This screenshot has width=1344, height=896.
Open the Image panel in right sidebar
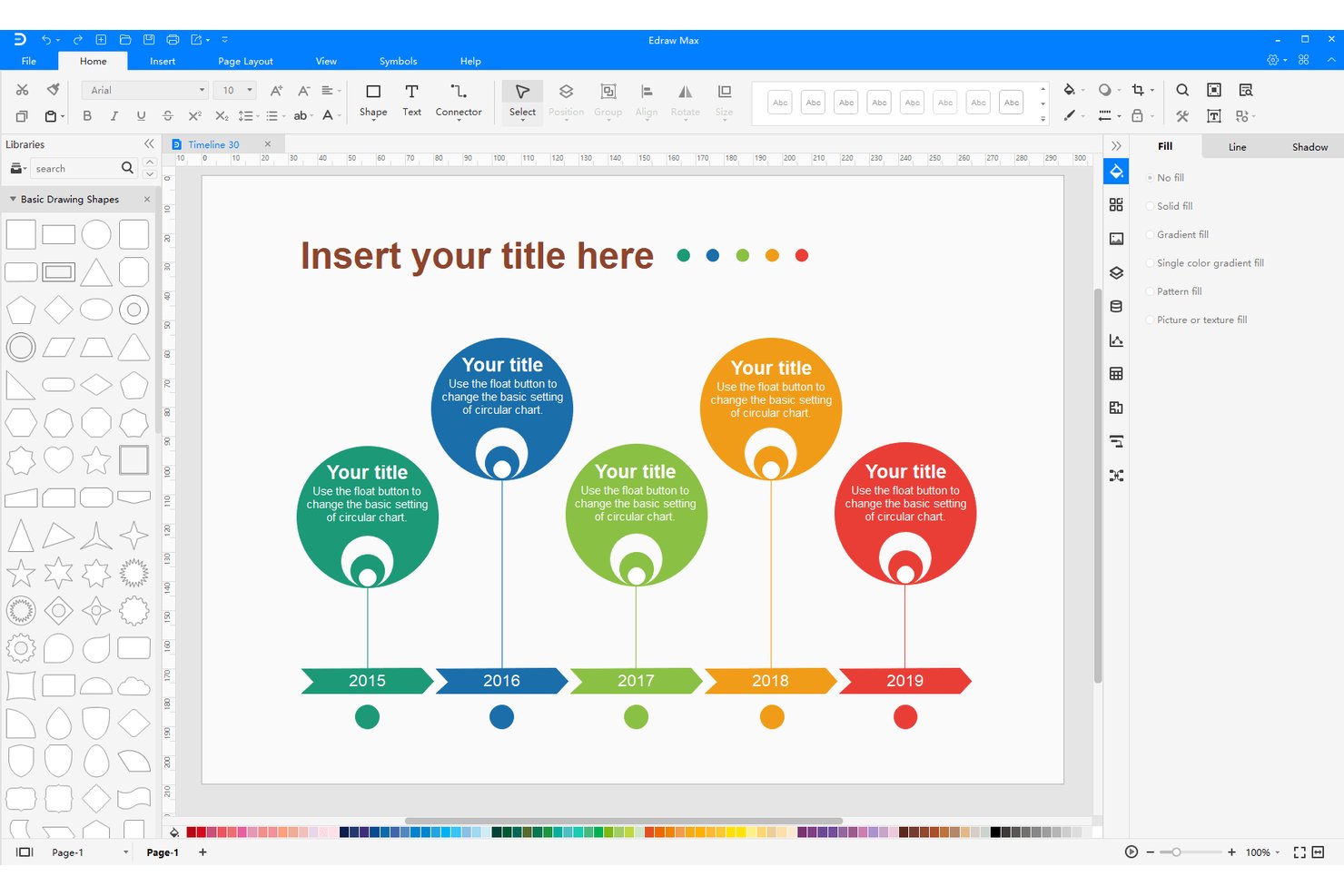click(1116, 239)
